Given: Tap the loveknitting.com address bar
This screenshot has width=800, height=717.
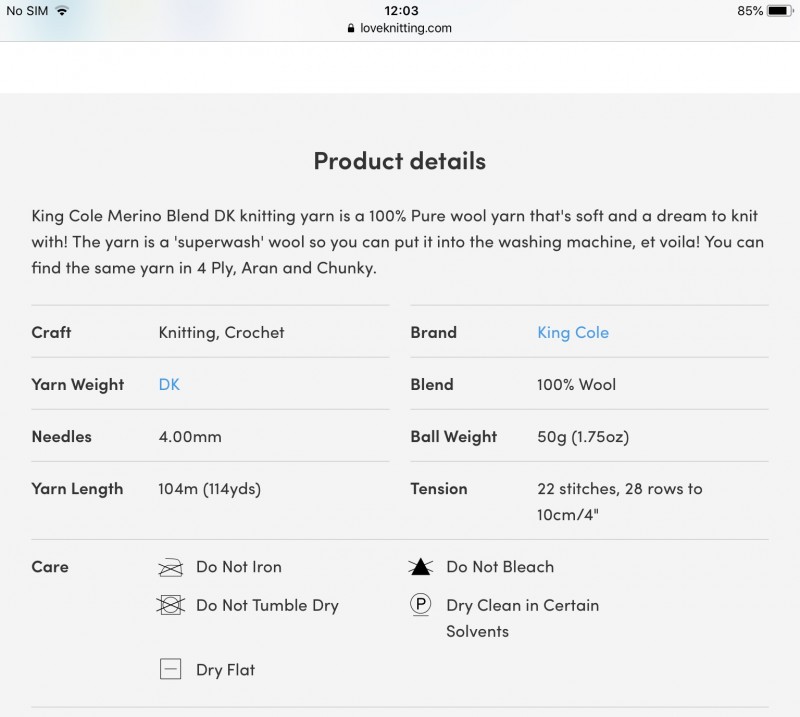Looking at the screenshot, I should pyautogui.click(x=399, y=28).
